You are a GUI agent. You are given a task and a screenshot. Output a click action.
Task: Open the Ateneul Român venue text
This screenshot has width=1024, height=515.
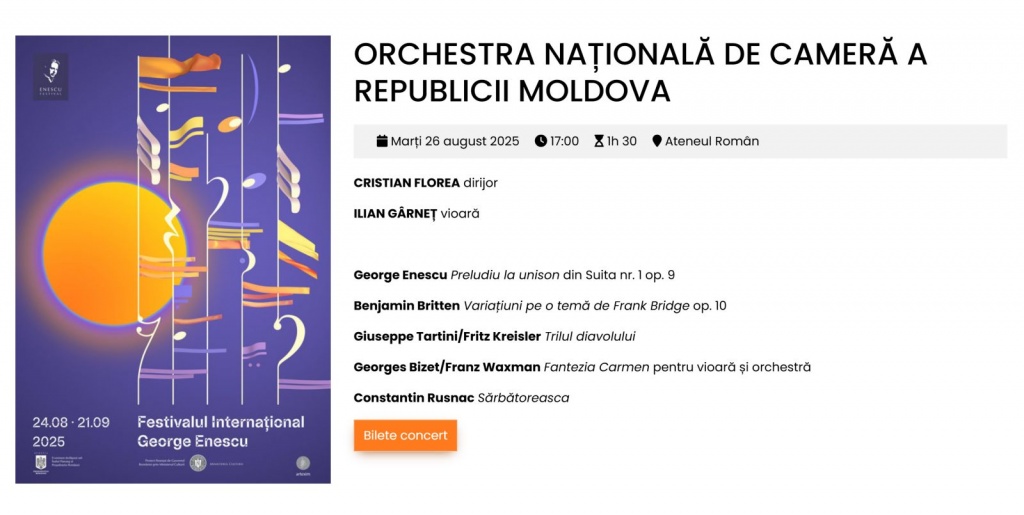click(712, 141)
